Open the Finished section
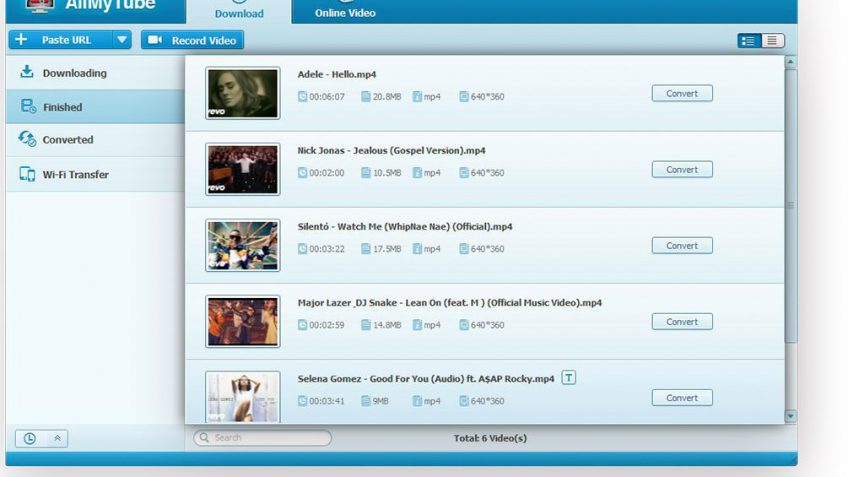Viewport: 848px width, 477px height. point(95,107)
